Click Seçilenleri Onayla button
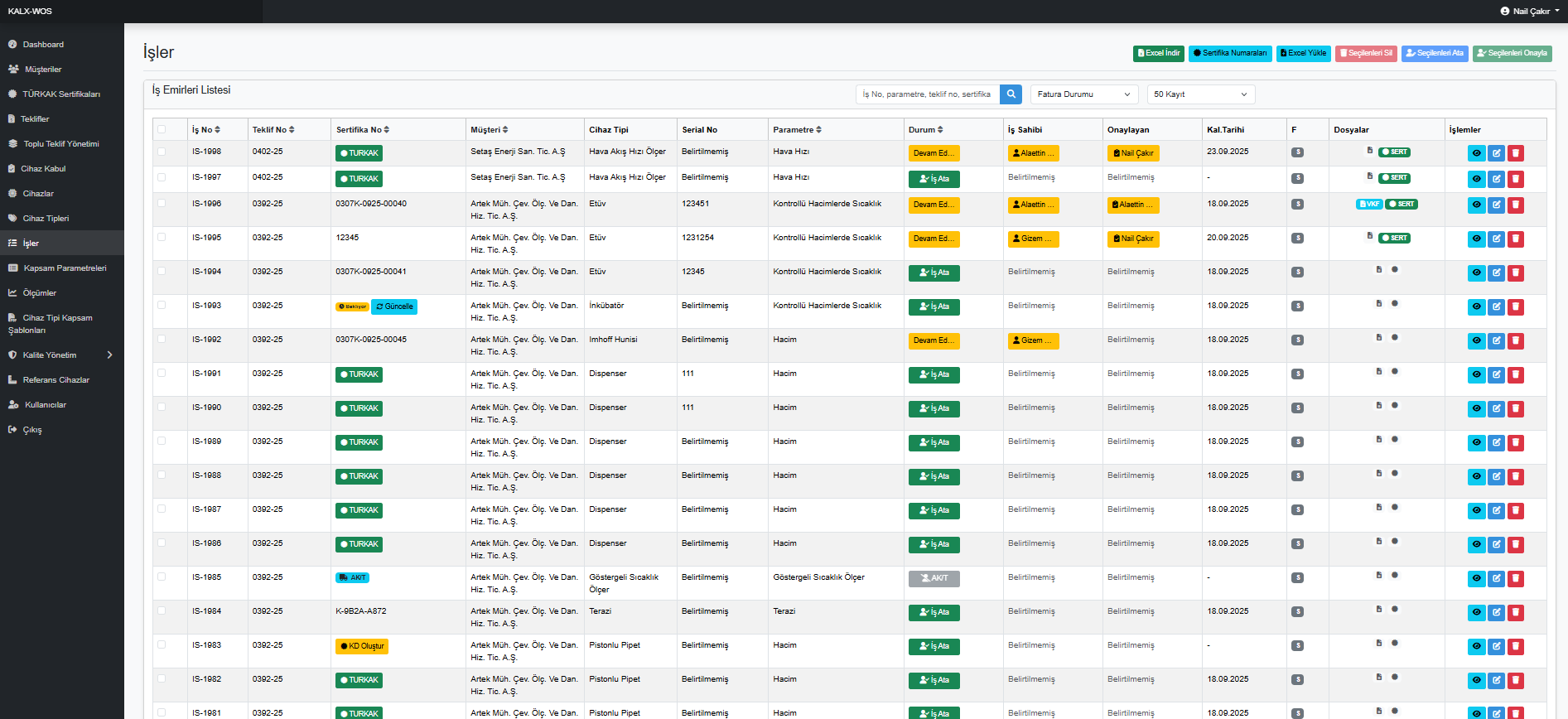 (1513, 53)
